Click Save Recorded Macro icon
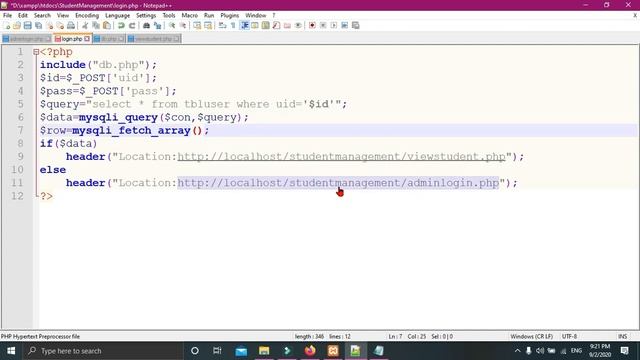 coord(356,26)
